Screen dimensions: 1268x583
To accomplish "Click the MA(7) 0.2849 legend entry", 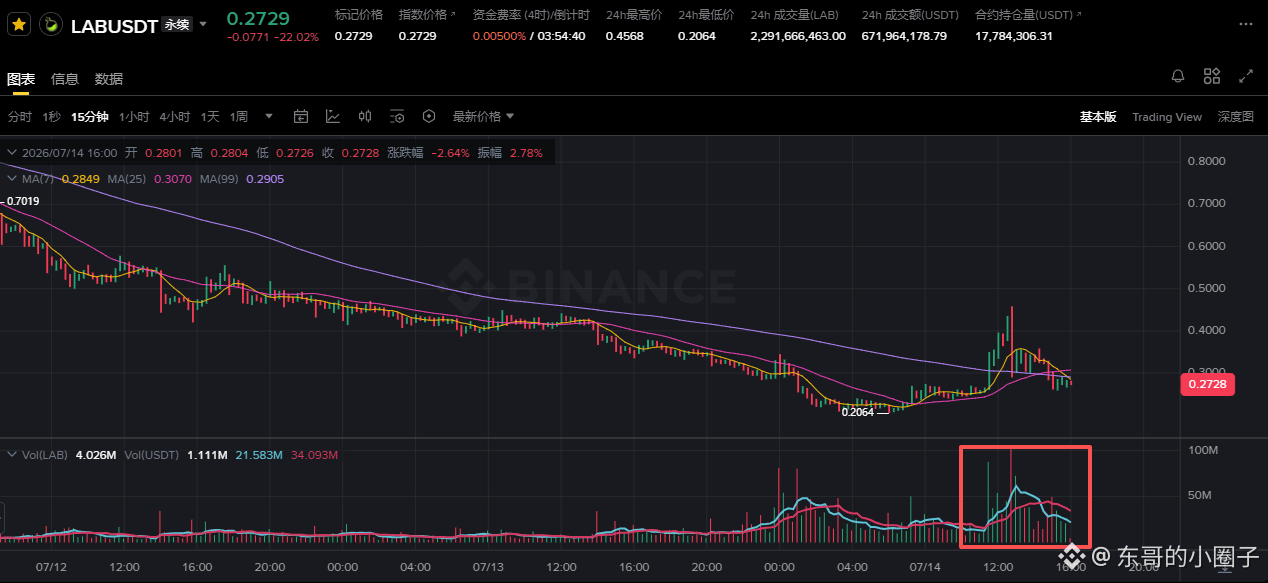I will 60,178.
